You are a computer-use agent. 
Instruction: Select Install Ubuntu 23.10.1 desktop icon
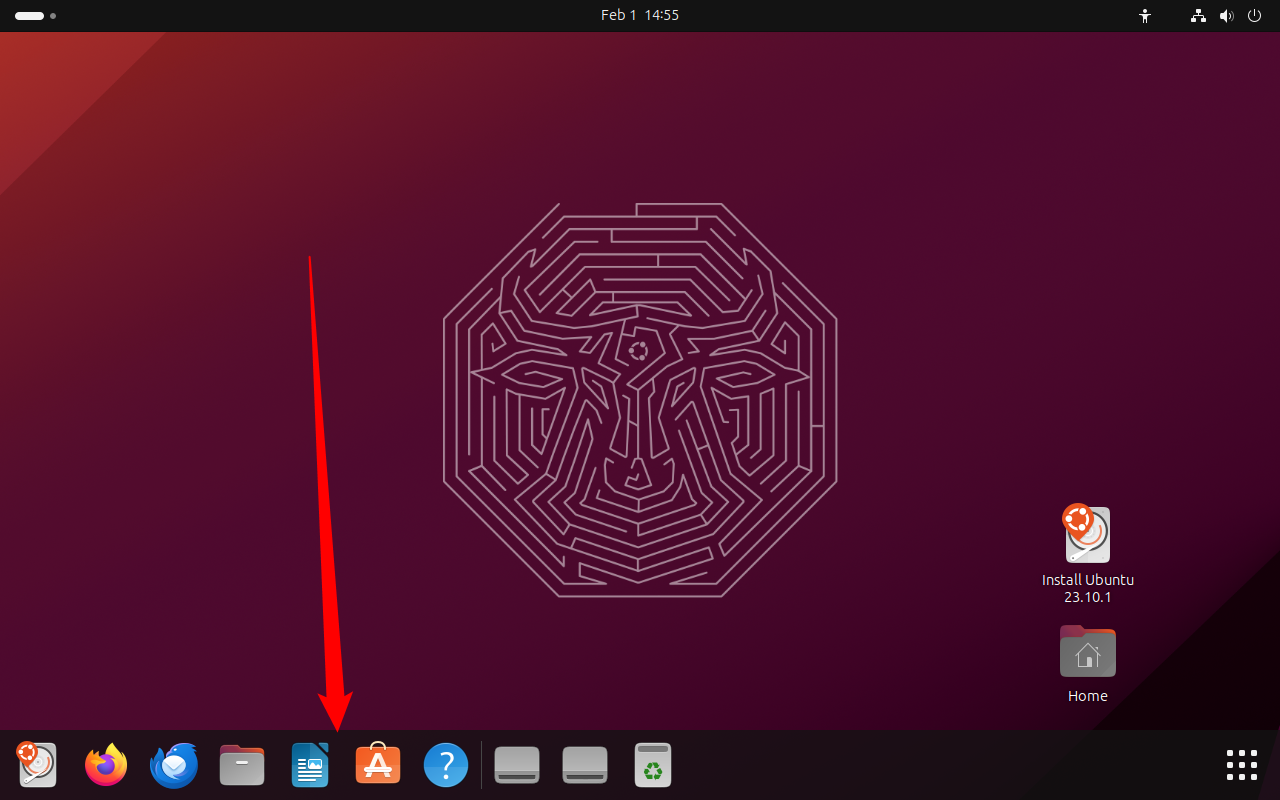click(x=1088, y=553)
